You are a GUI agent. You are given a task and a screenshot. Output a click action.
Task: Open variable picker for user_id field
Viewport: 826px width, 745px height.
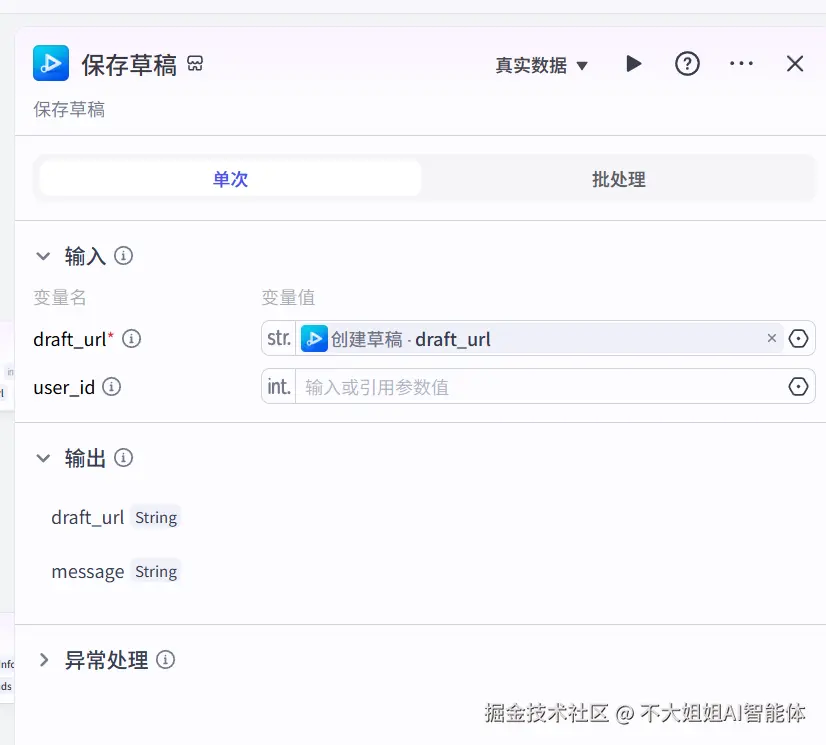tap(798, 387)
